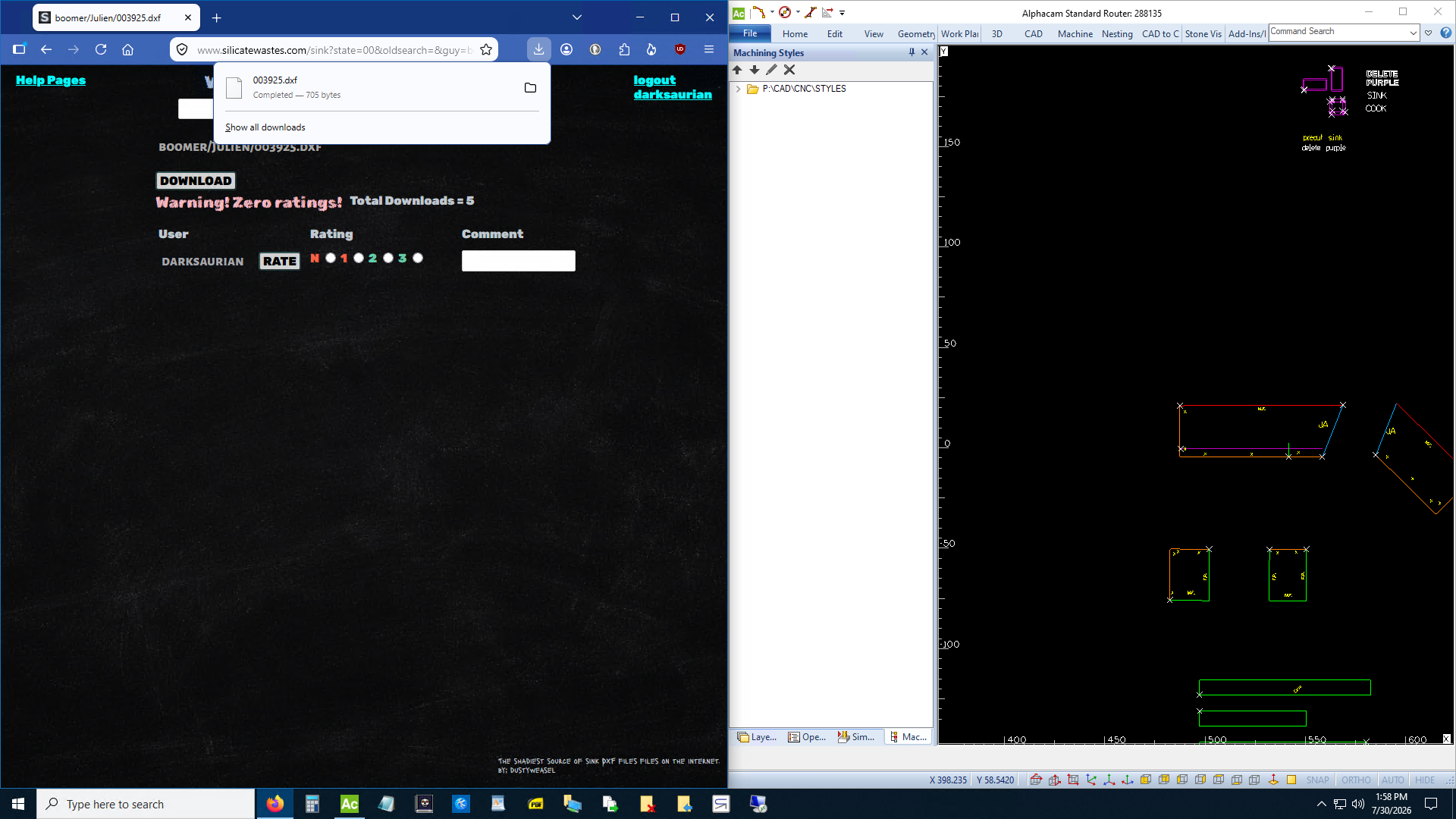Click the delete X icon in Machining Styles toolbar
The height and width of the screenshot is (819, 1456).
(789, 70)
